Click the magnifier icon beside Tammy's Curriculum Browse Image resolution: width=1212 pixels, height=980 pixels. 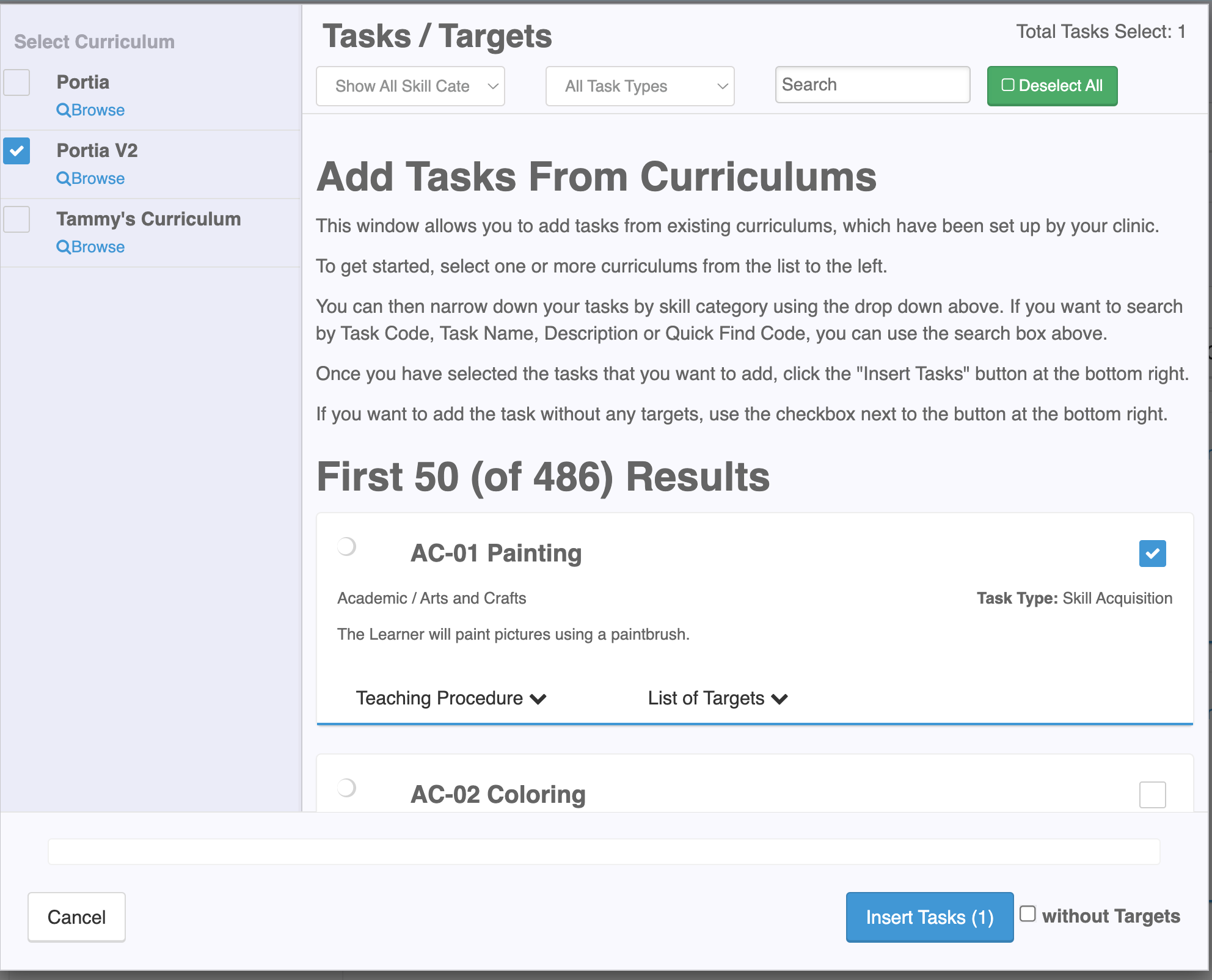(63, 247)
